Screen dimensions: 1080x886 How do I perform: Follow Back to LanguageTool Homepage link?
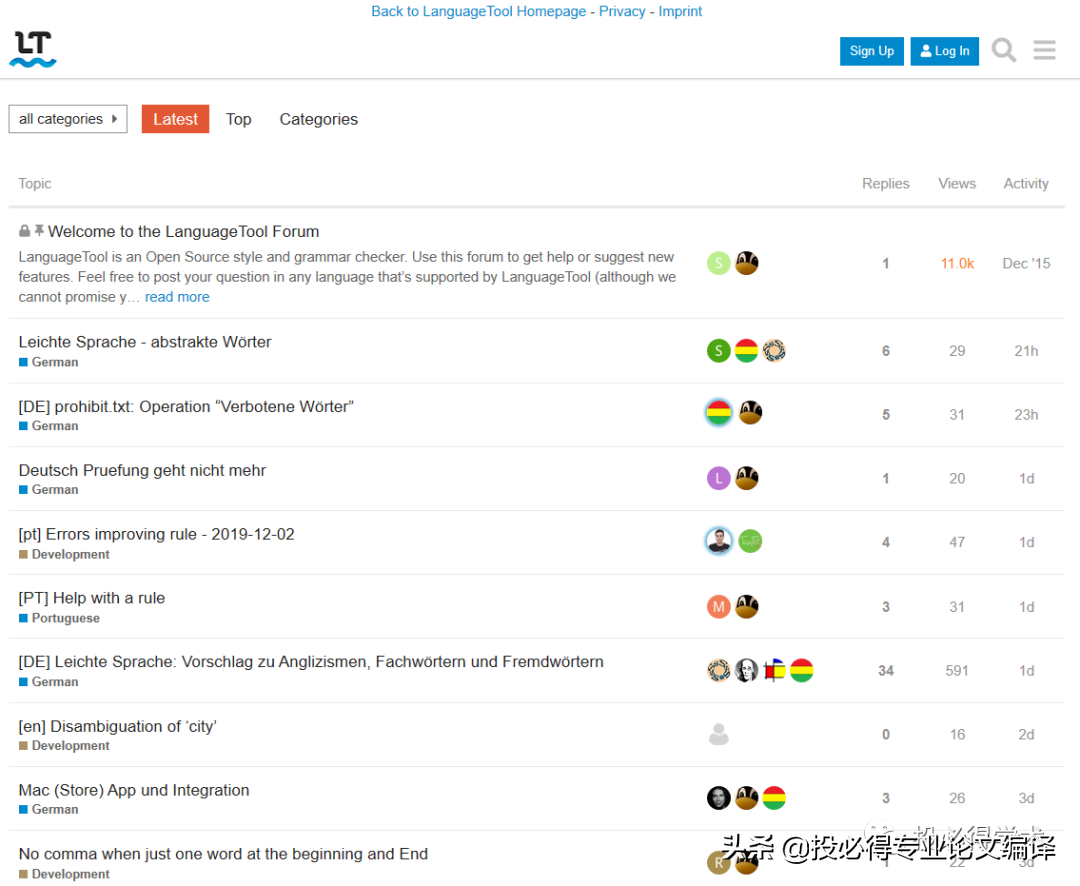[x=479, y=11]
